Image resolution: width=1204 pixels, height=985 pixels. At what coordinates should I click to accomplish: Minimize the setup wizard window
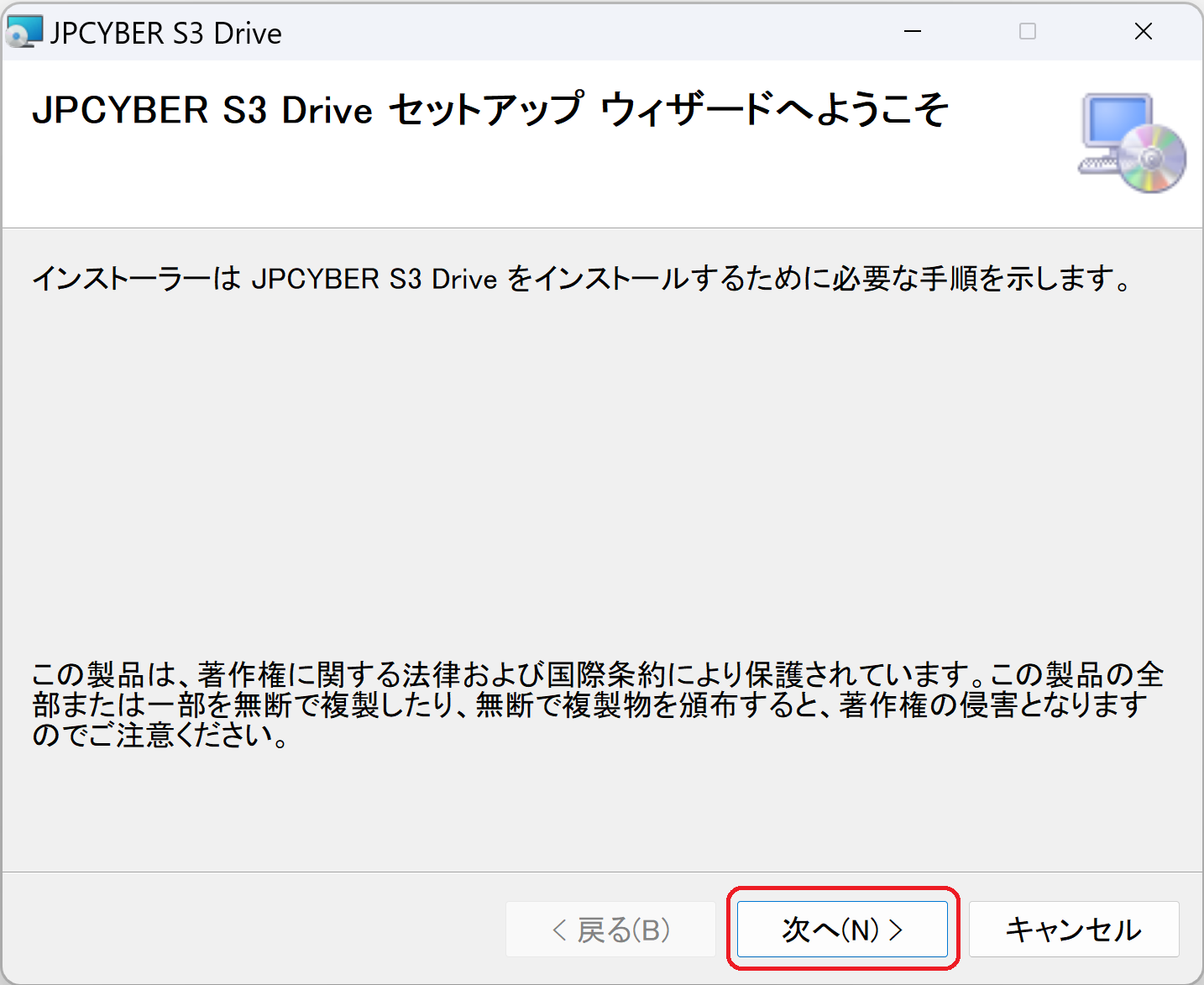913,32
